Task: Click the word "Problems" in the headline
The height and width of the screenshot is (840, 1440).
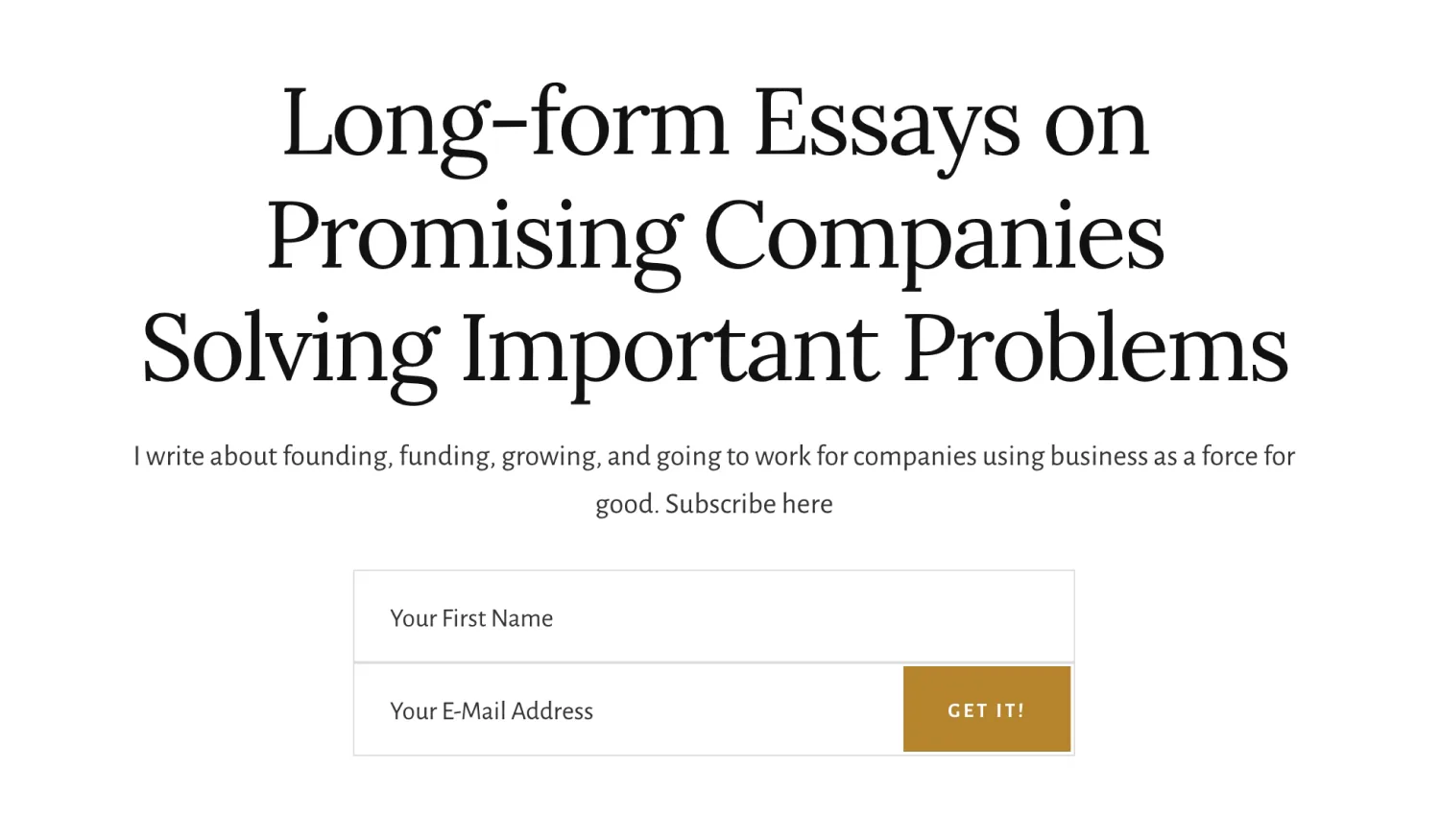Action: click(1095, 348)
